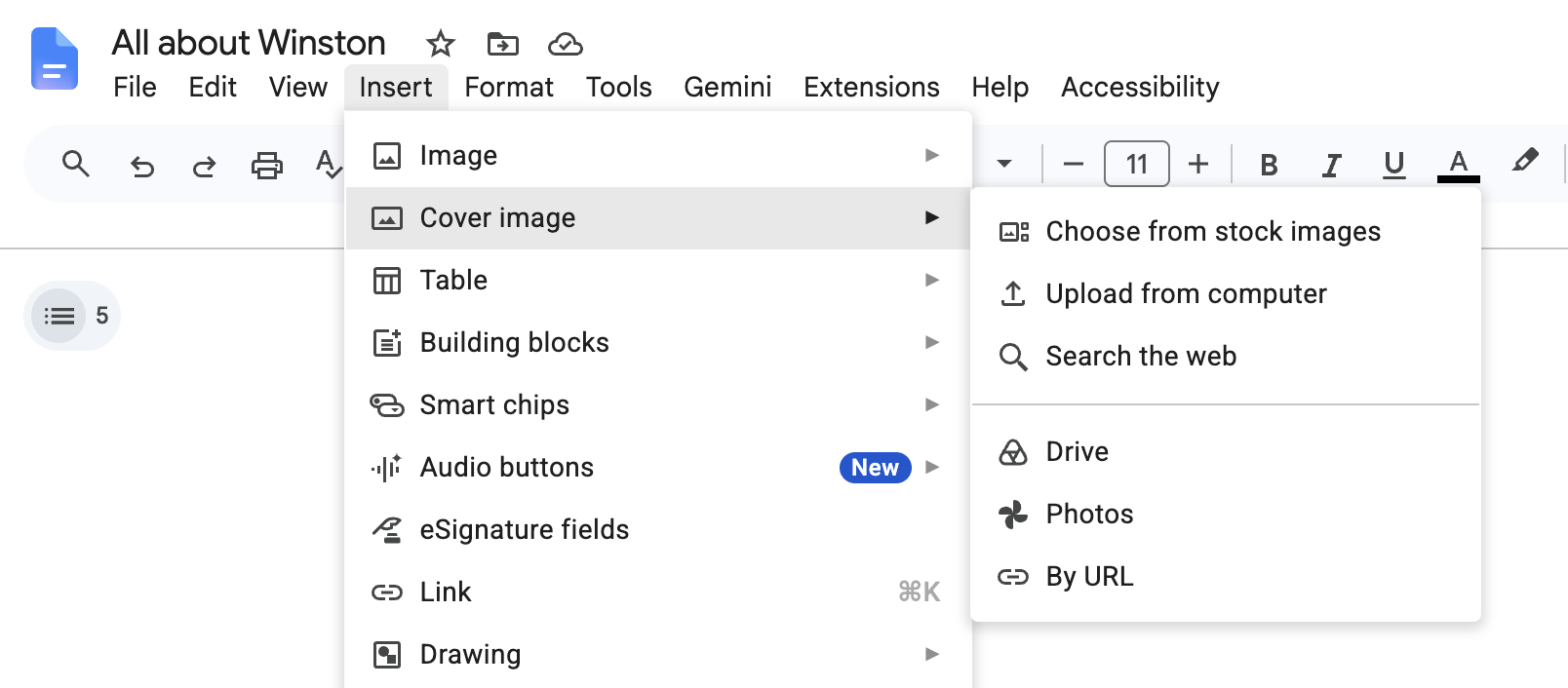Toggle bold formatting

[1269, 165]
